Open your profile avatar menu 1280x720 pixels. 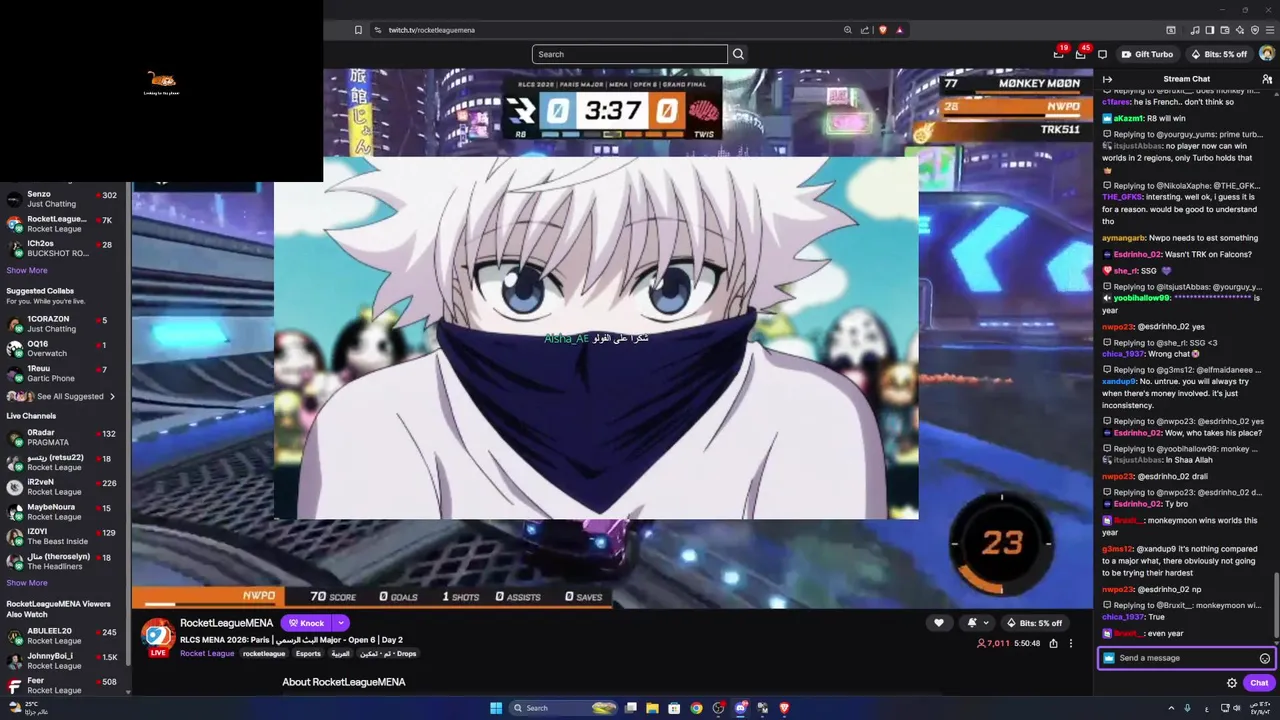click(x=1267, y=54)
